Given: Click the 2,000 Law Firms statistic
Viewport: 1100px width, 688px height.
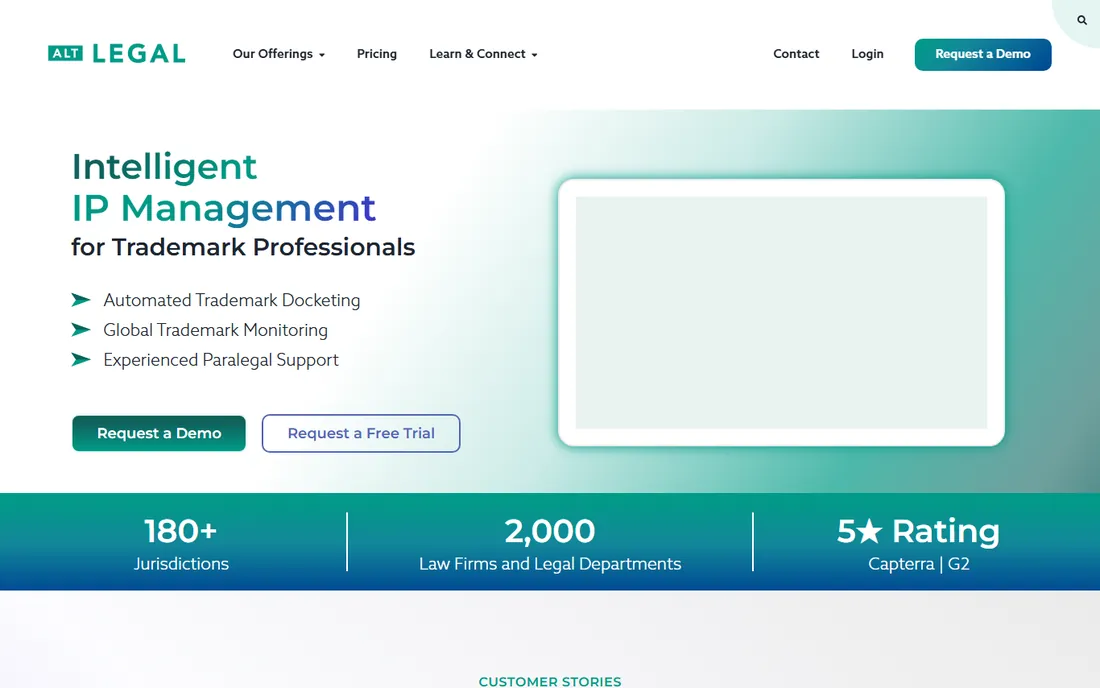Looking at the screenshot, I should pyautogui.click(x=550, y=544).
